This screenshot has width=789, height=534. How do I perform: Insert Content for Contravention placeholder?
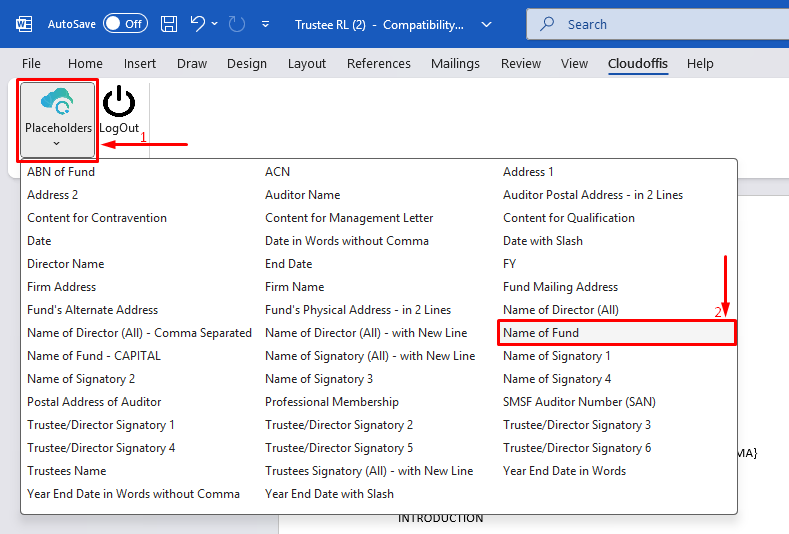97,218
